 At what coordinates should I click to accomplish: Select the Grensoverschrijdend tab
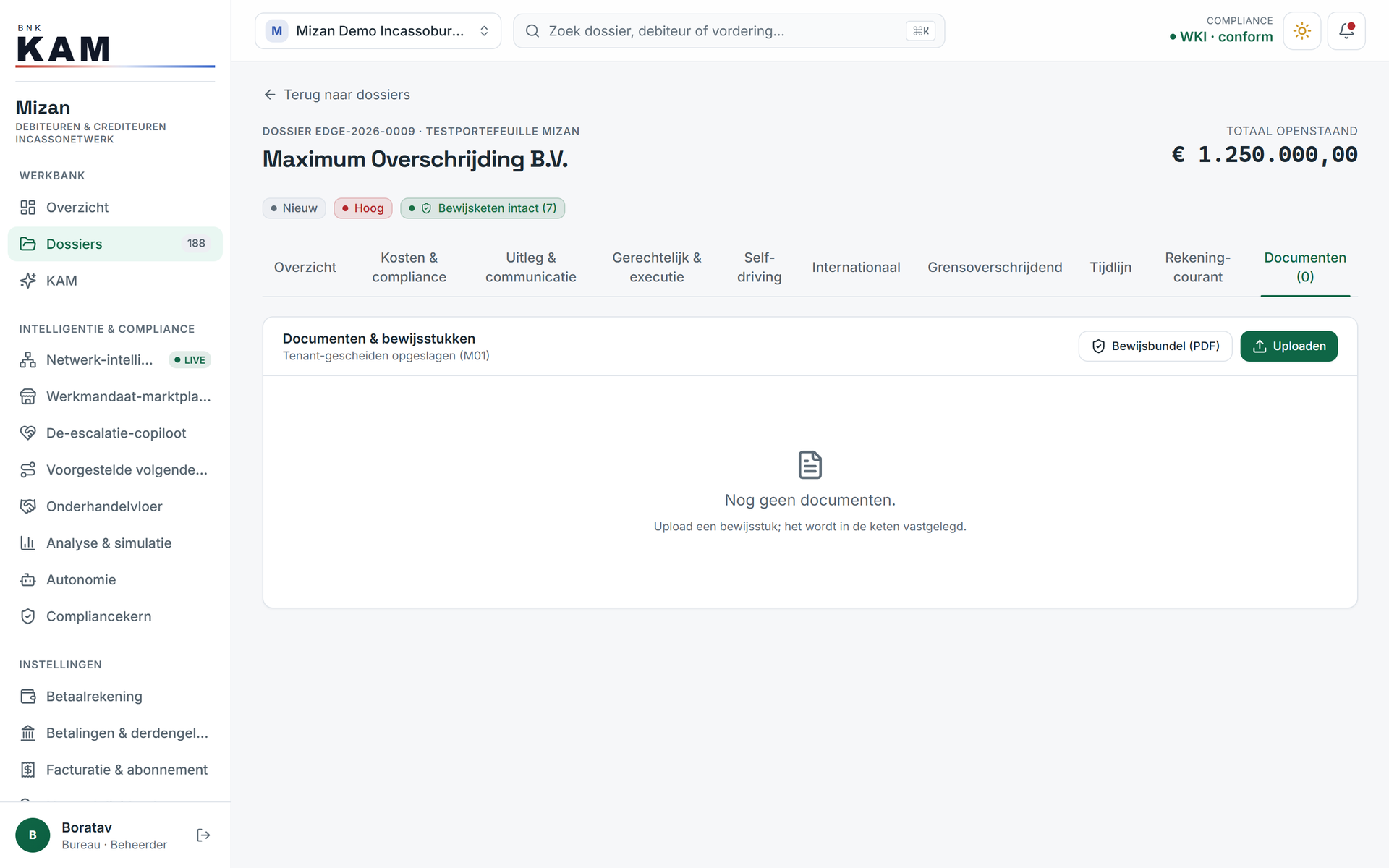pos(995,268)
